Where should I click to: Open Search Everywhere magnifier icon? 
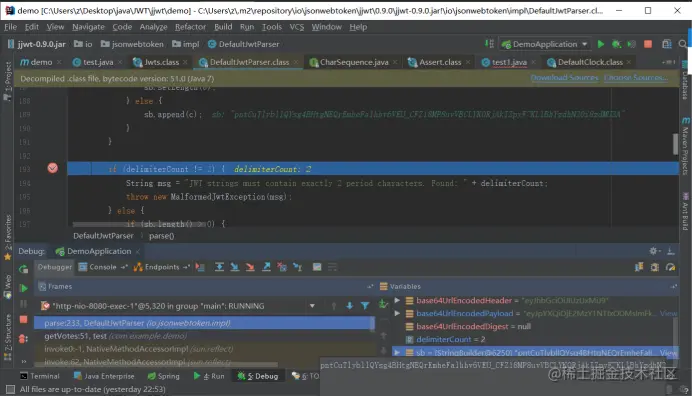click(x=682, y=44)
